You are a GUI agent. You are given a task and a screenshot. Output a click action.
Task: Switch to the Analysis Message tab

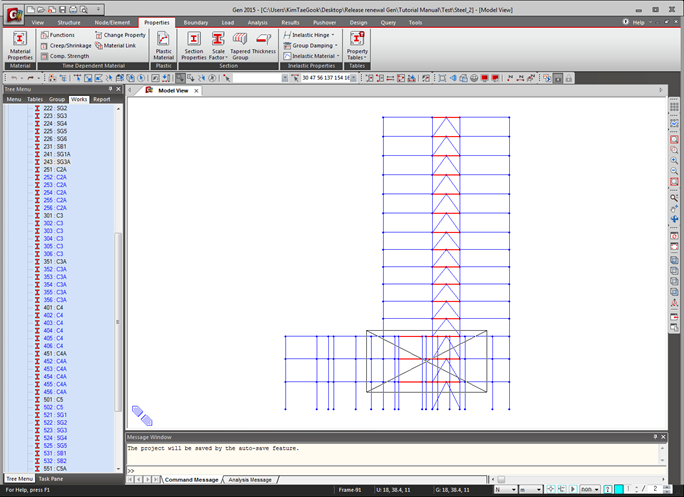(x=250, y=480)
